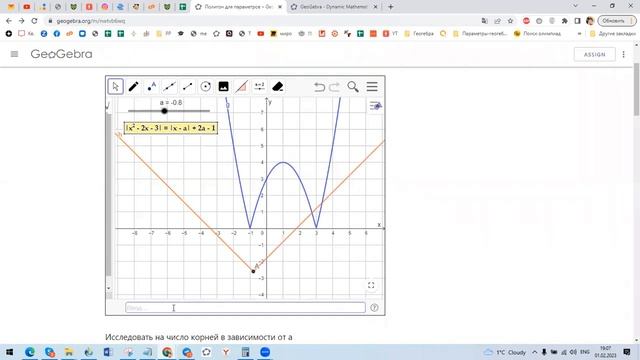This screenshot has width=640, height=360.
Task: Click the algebra Input field
Action: pyautogui.click(x=245, y=308)
